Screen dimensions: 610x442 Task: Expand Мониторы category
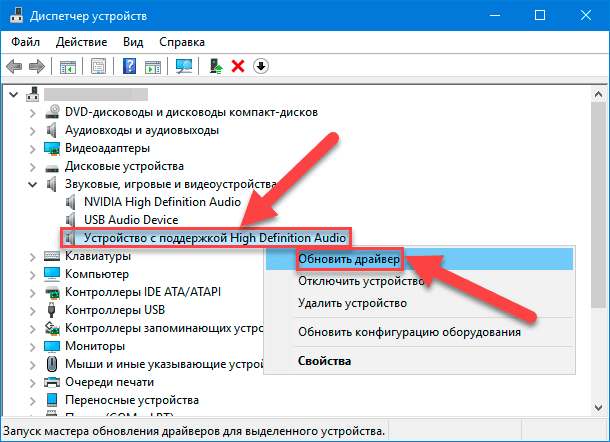[x=33, y=347]
